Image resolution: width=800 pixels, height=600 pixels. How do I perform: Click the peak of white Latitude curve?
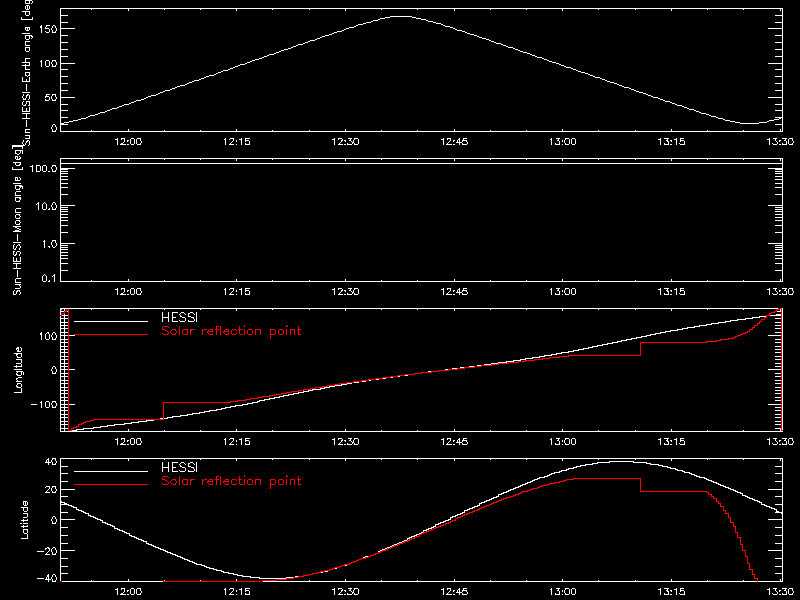tap(619, 461)
